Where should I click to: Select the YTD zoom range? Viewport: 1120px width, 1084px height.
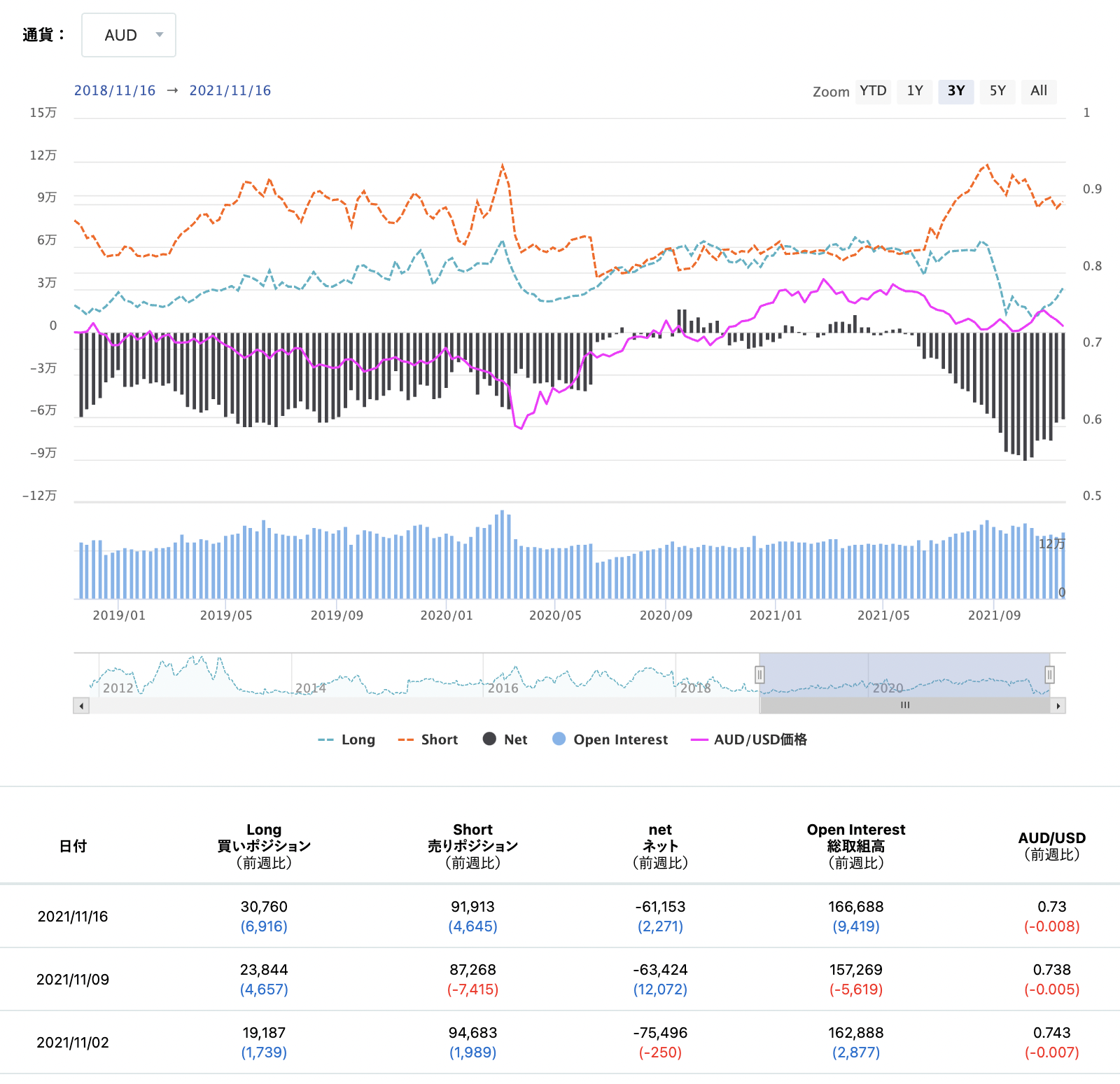(x=873, y=91)
